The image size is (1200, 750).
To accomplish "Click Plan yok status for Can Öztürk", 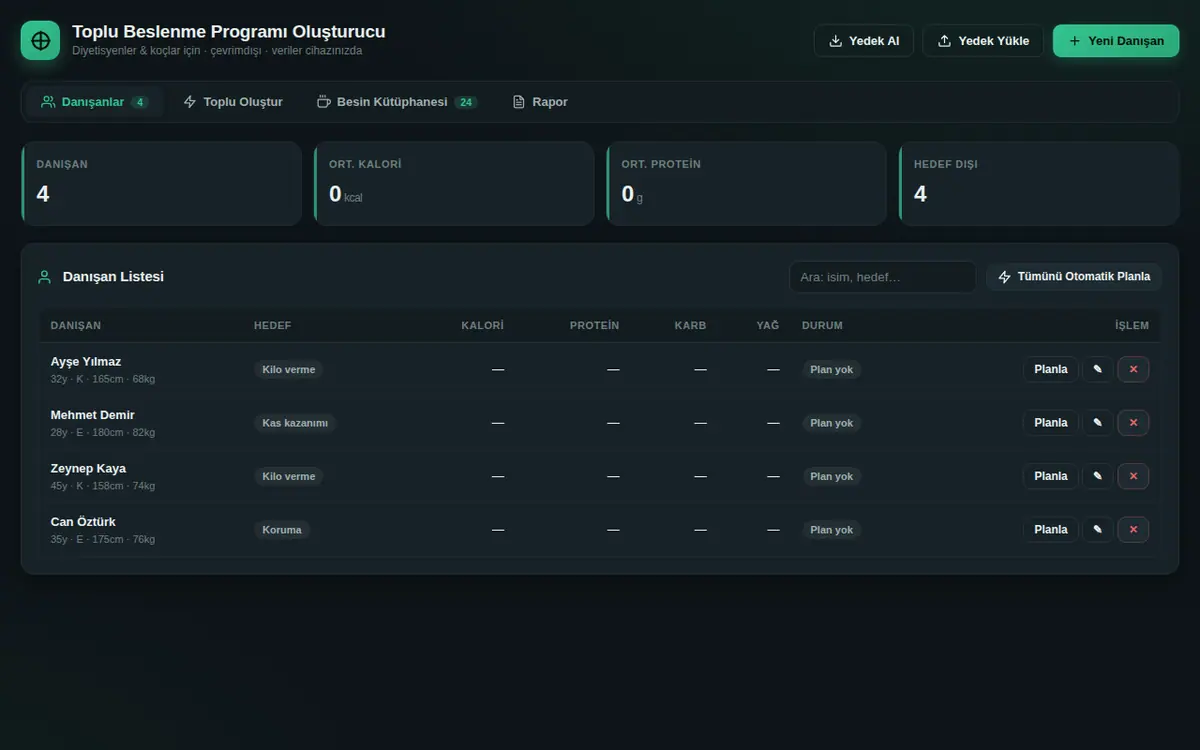I will click(832, 530).
